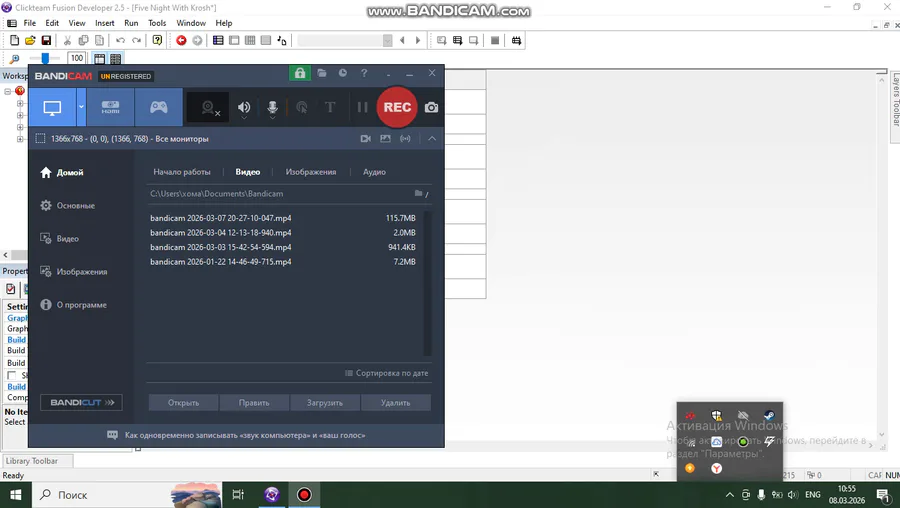Open the screen mode dropdown arrow
Viewport: 900px width, 508px height.
click(82, 107)
